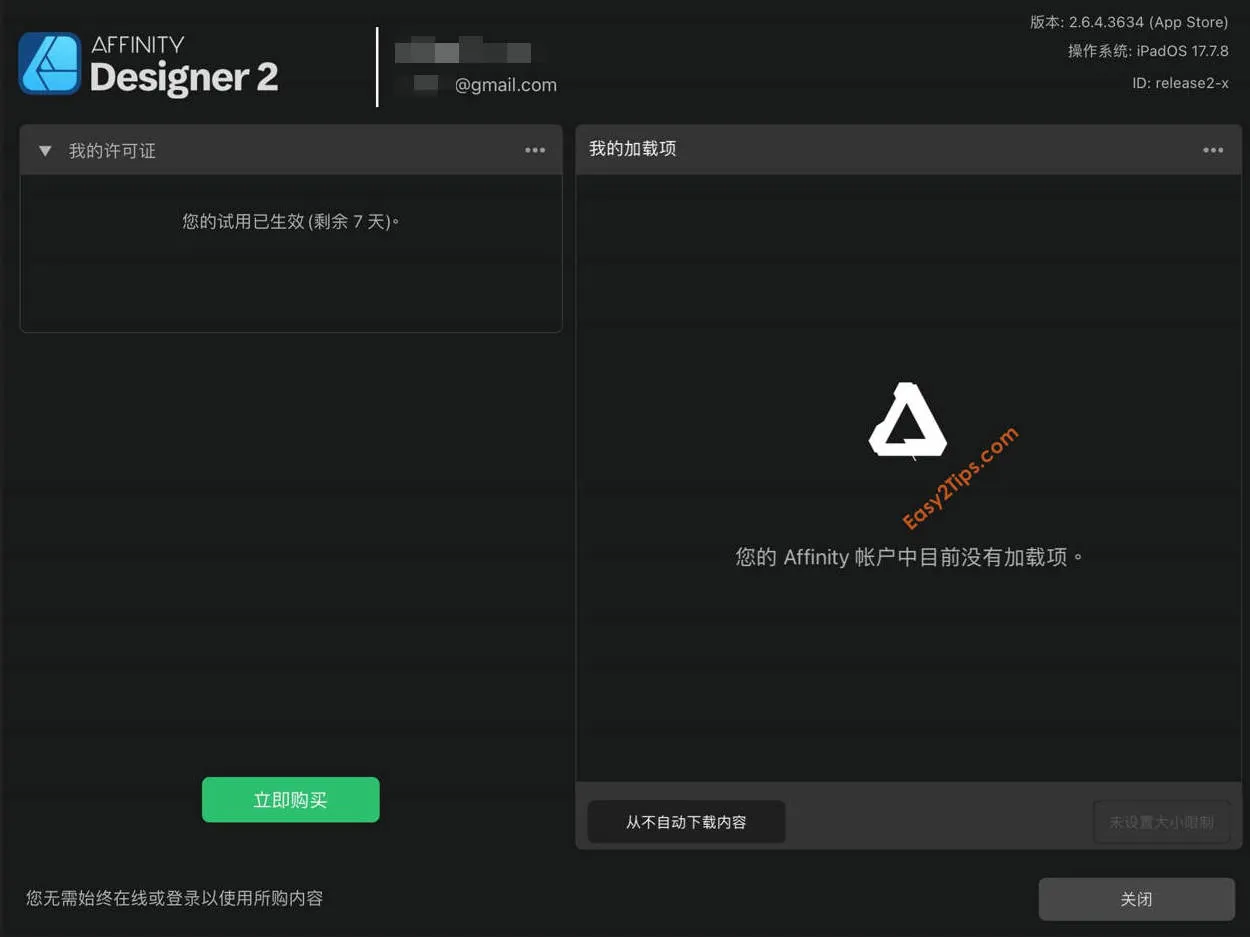Click the ID: release2-x text

pyautogui.click(x=1180, y=83)
